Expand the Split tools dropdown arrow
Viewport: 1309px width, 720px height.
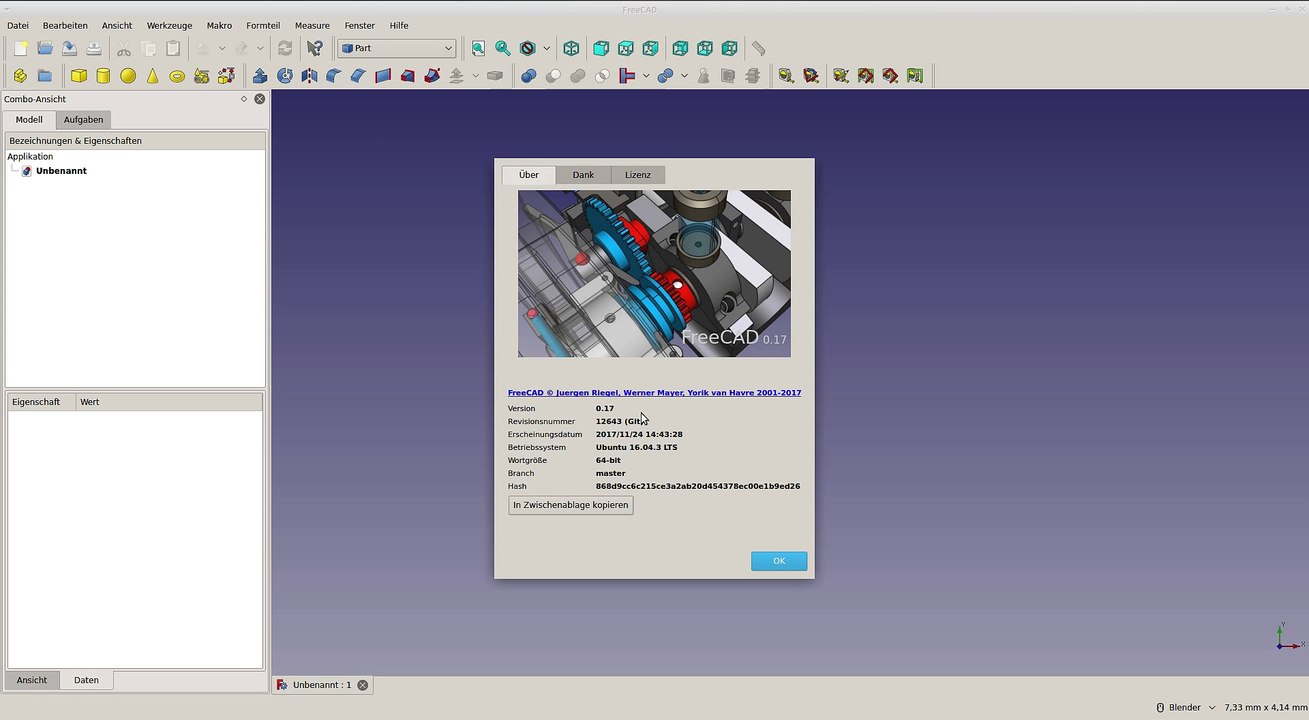click(x=684, y=76)
